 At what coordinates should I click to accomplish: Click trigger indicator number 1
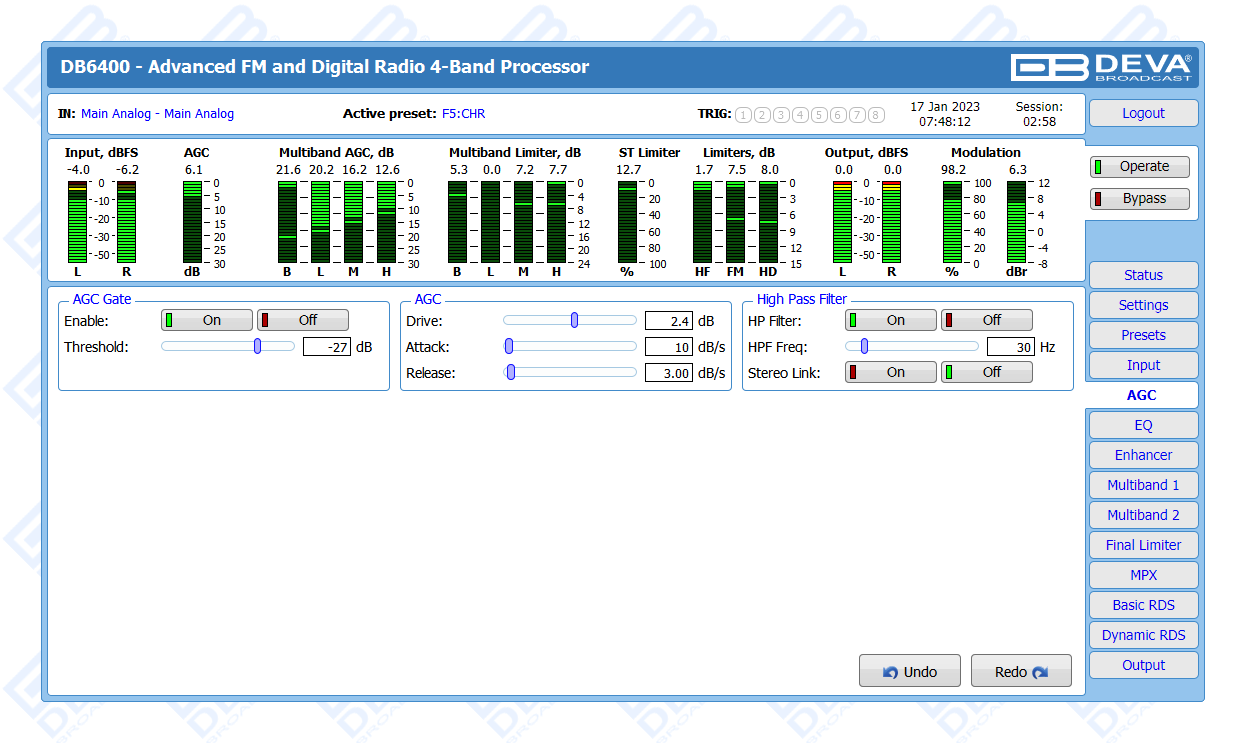[x=743, y=115]
